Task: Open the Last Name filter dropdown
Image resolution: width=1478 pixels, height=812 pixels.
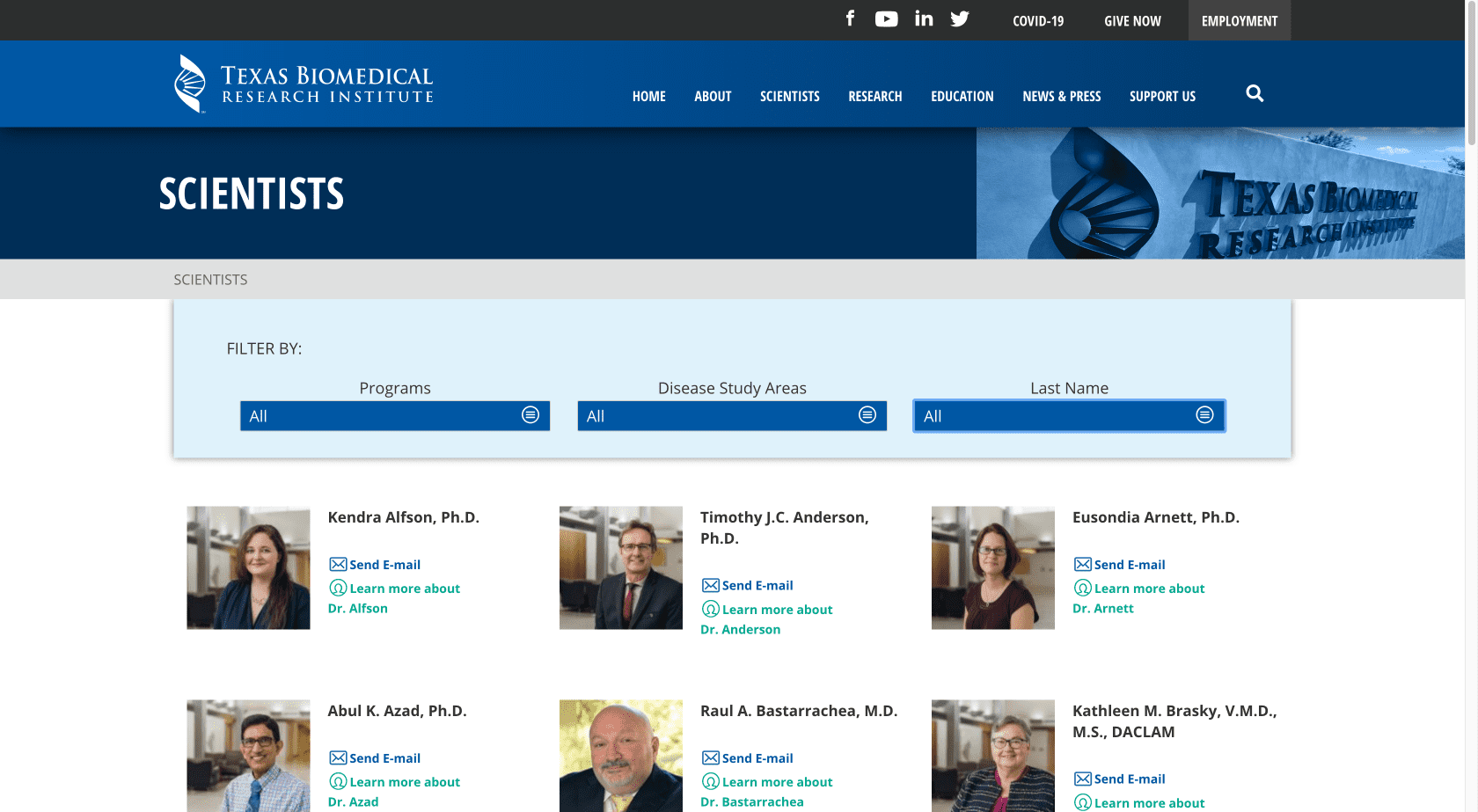Action: point(1069,416)
